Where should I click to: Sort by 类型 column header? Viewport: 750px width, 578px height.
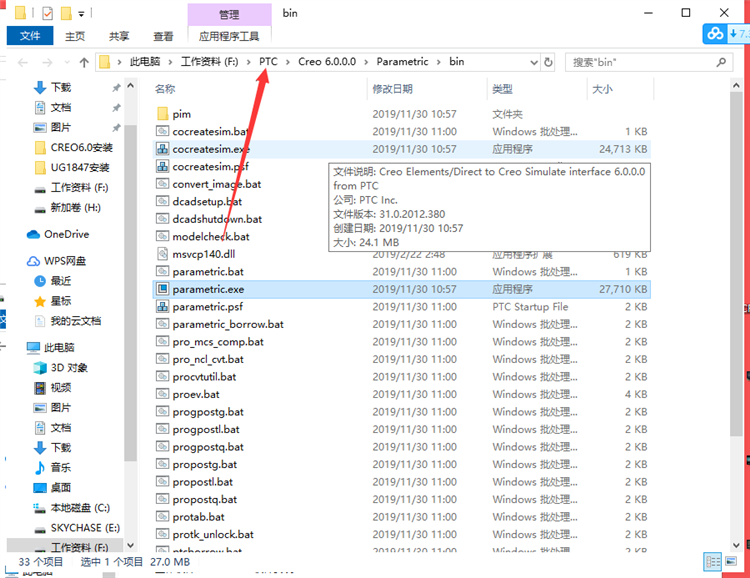pos(502,89)
